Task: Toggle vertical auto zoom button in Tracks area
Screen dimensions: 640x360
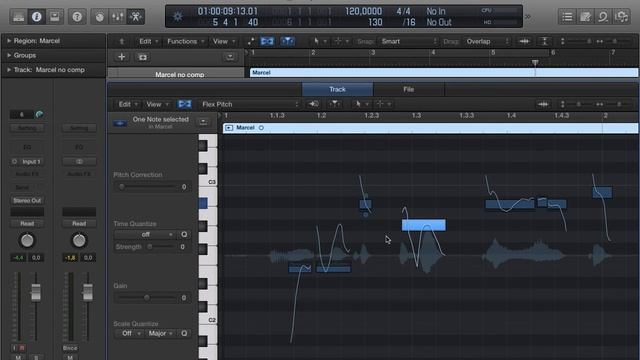Action: pyautogui.click(x=544, y=41)
